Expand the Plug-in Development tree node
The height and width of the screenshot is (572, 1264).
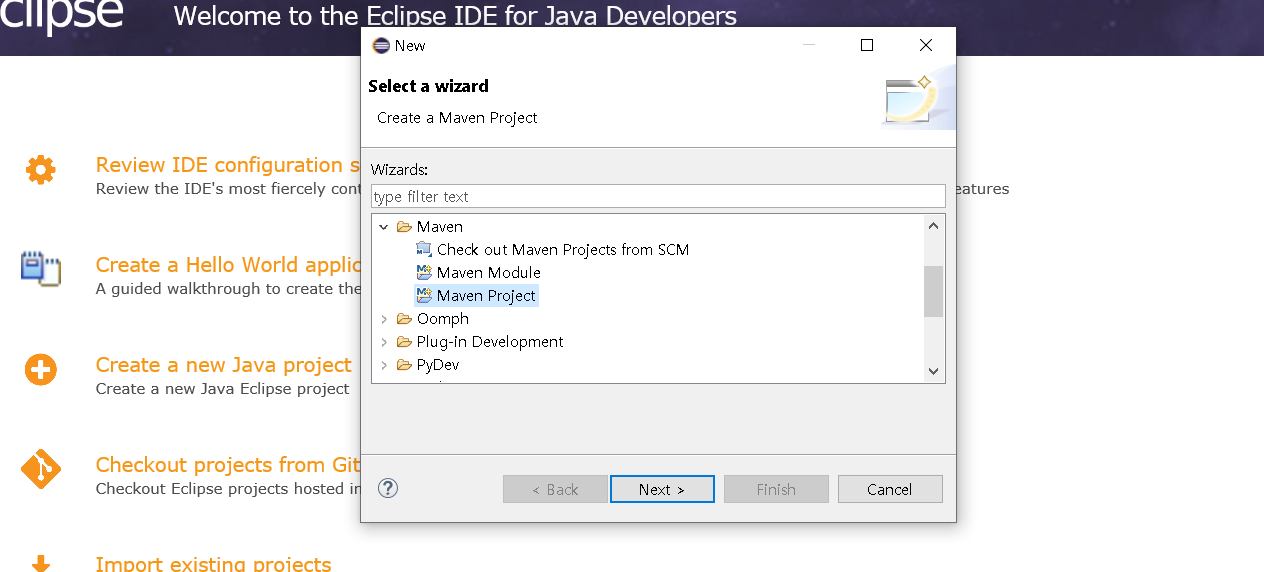[383, 342]
